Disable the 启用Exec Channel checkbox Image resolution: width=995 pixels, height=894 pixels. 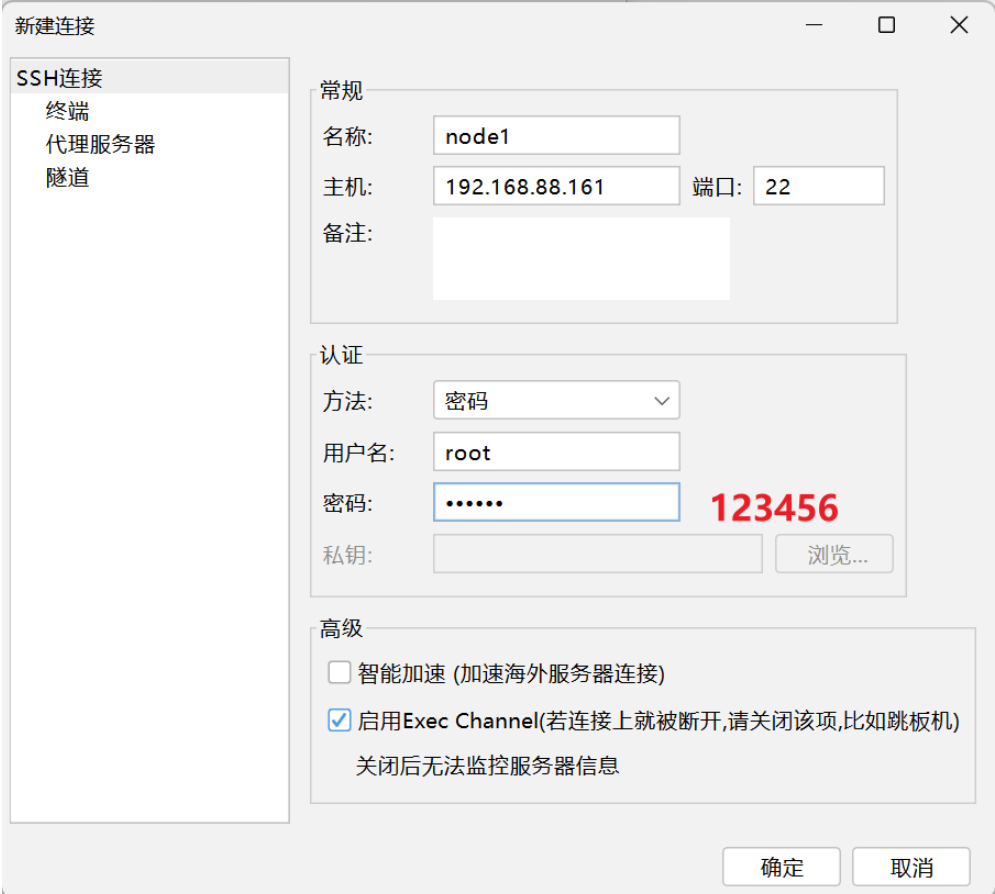339,720
